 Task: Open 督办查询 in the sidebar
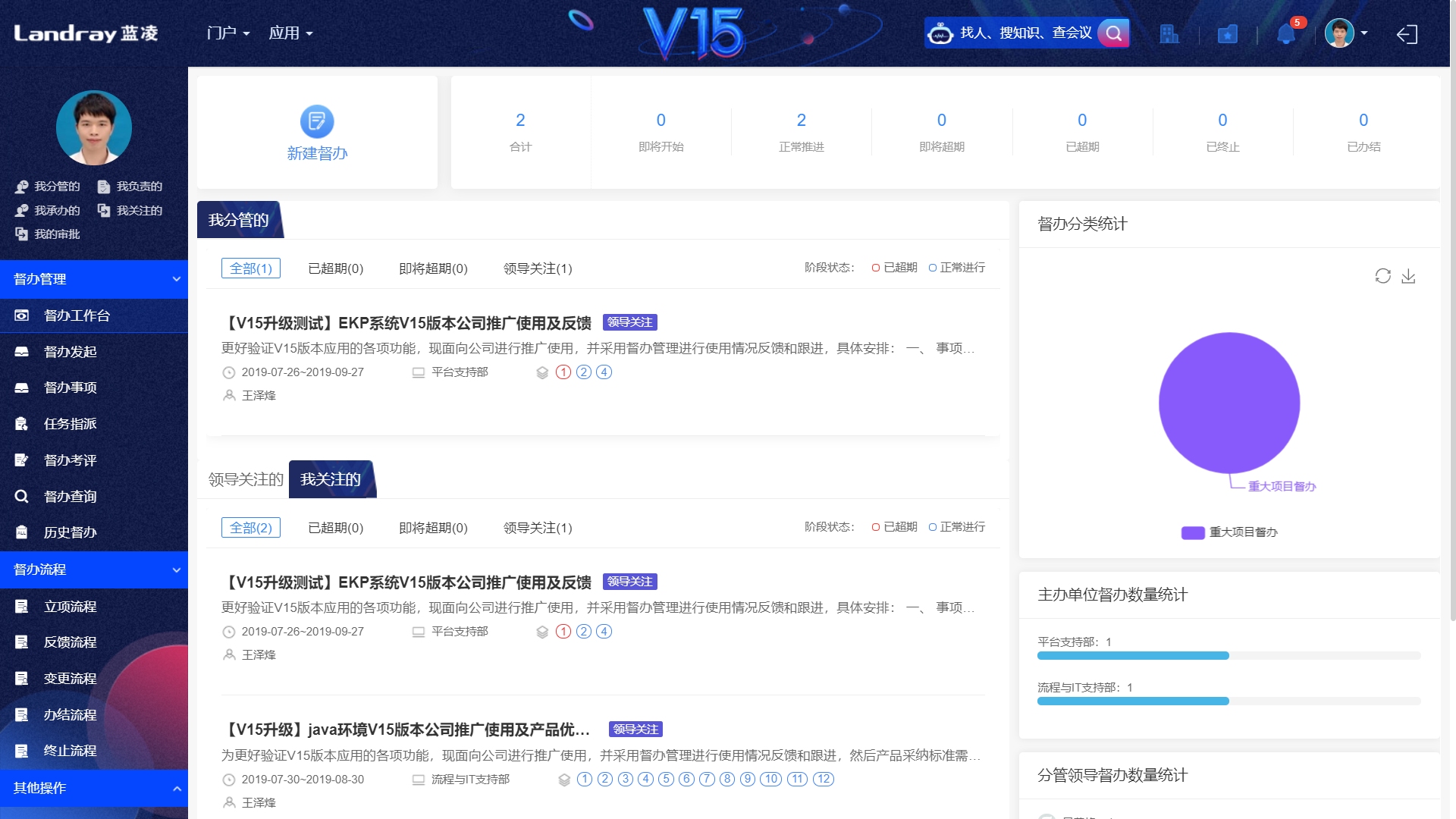70,496
